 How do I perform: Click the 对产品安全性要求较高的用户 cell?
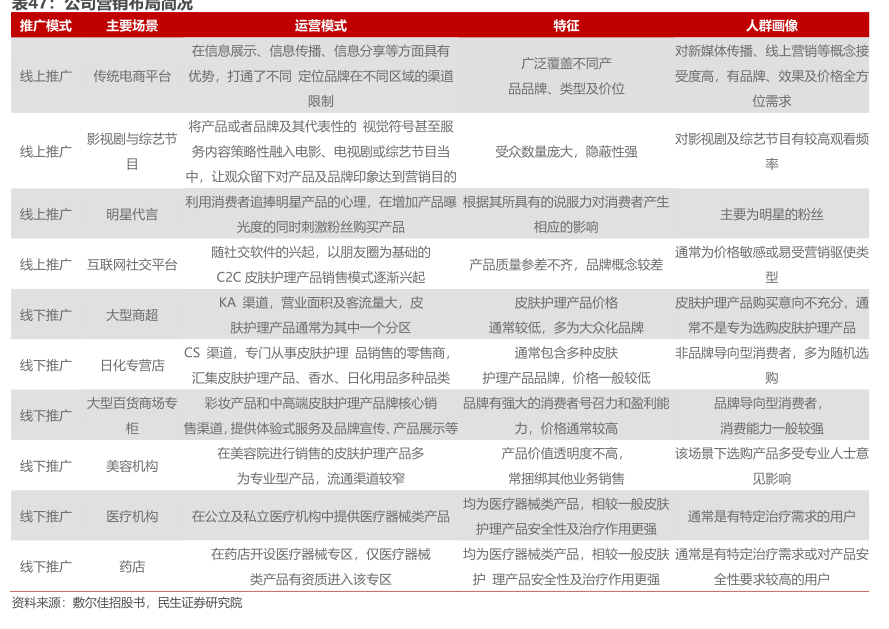[772, 567]
